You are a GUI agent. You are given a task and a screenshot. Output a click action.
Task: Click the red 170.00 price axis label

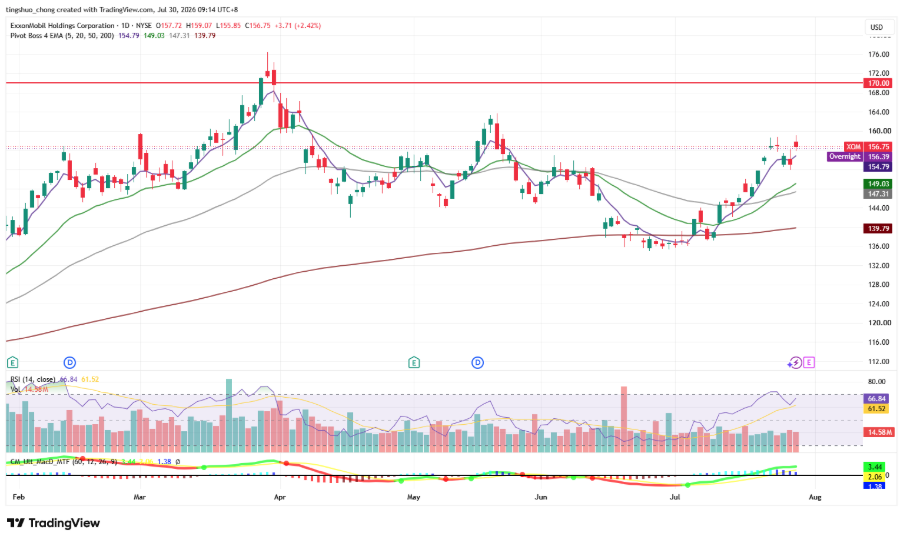point(878,83)
